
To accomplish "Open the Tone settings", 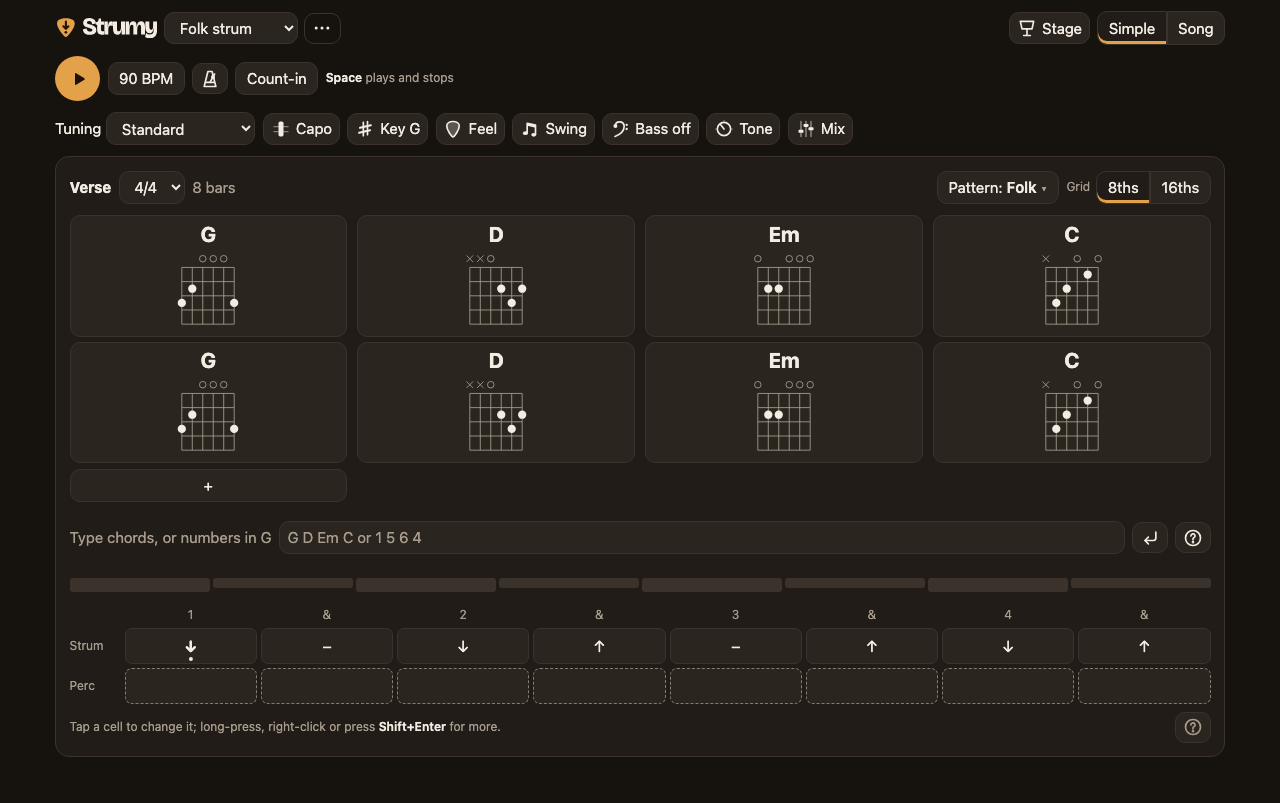I will (x=744, y=129).
